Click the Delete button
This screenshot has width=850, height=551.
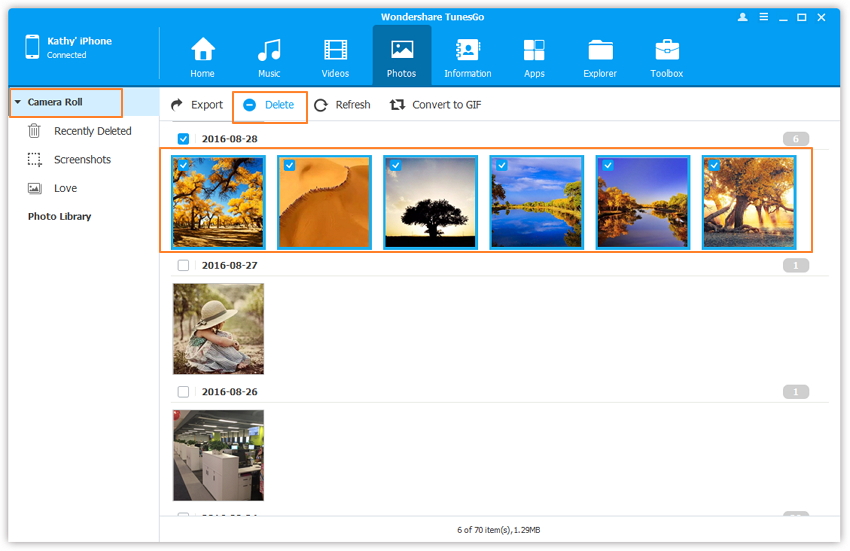coord(270,105)
